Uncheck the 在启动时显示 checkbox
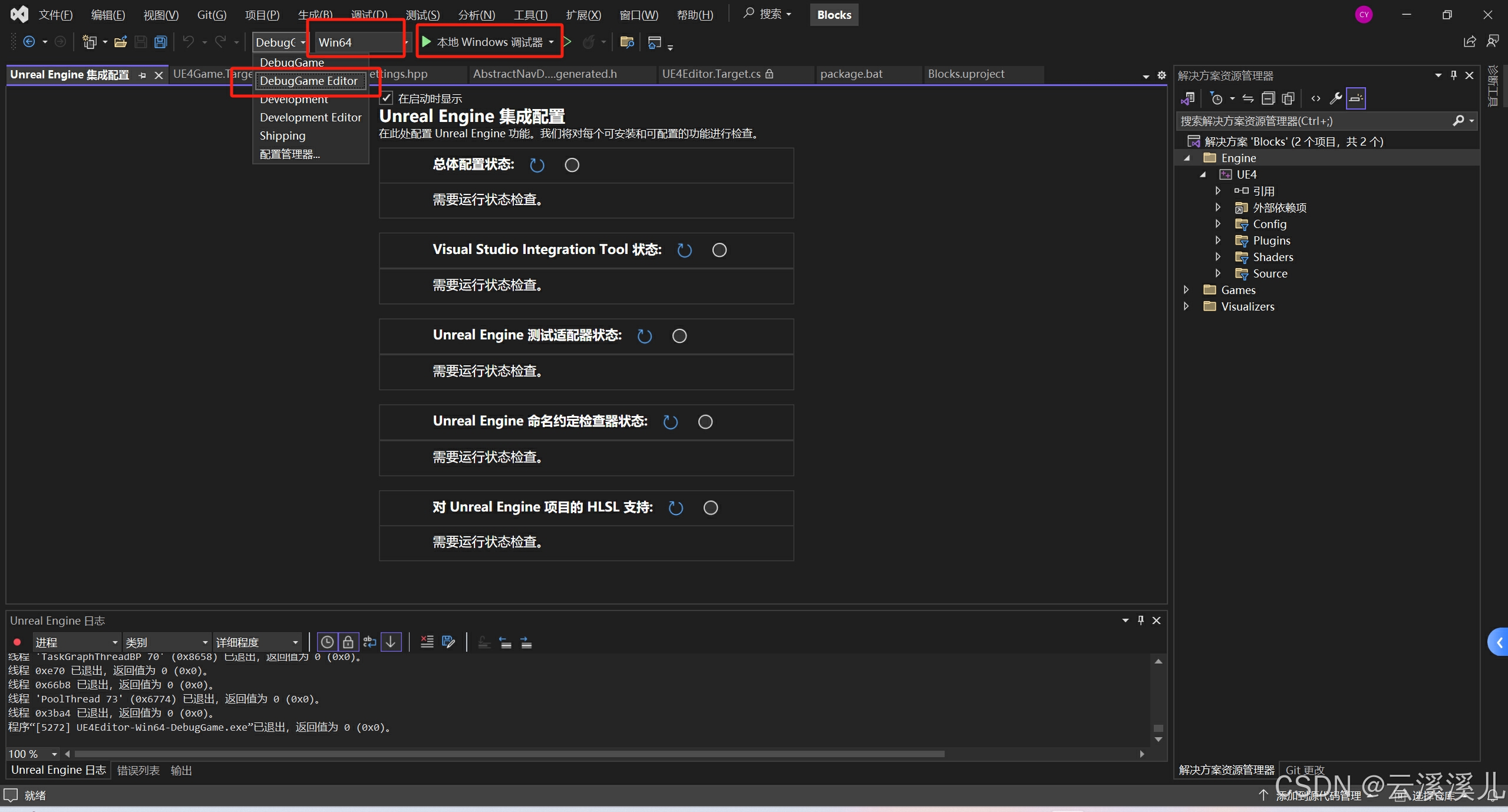This screenshot has width=1508, height=812. click(x=387, y=98)
